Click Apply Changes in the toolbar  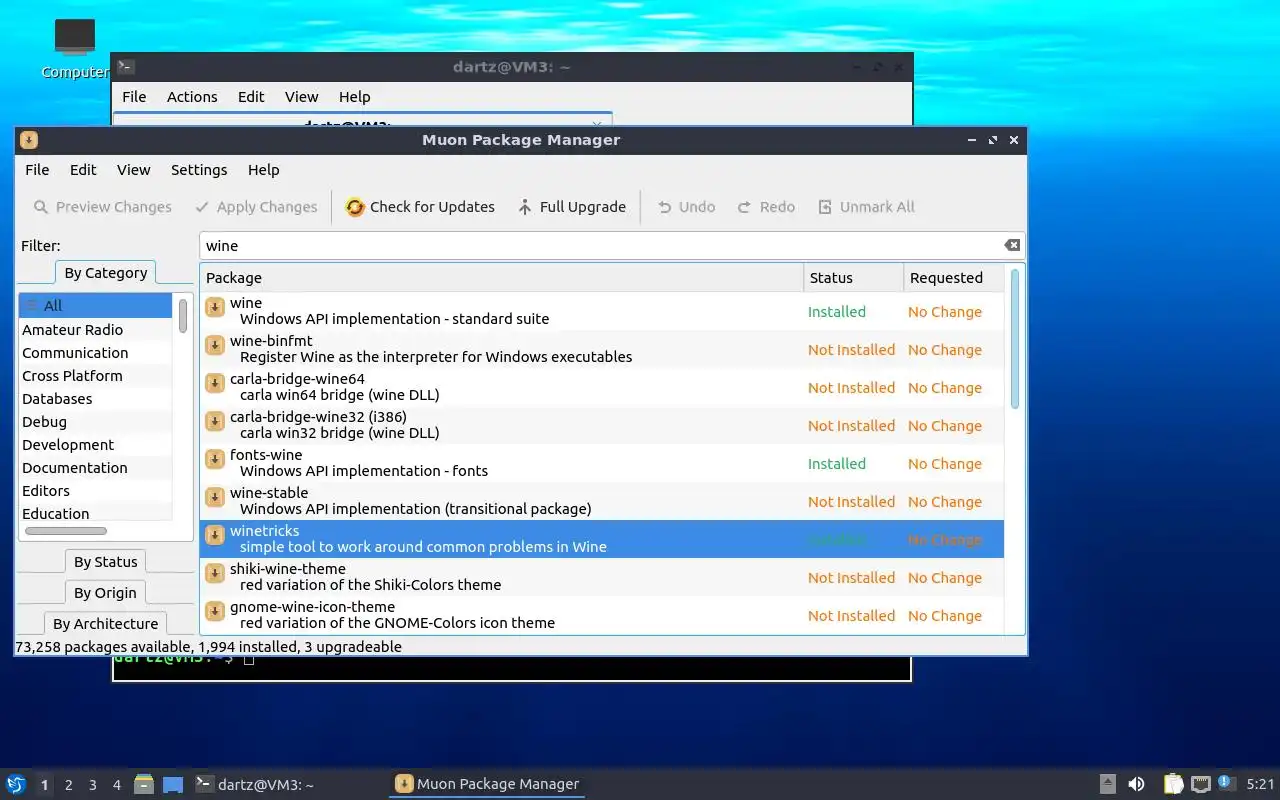pyautogui.click(x=256, y=207)
